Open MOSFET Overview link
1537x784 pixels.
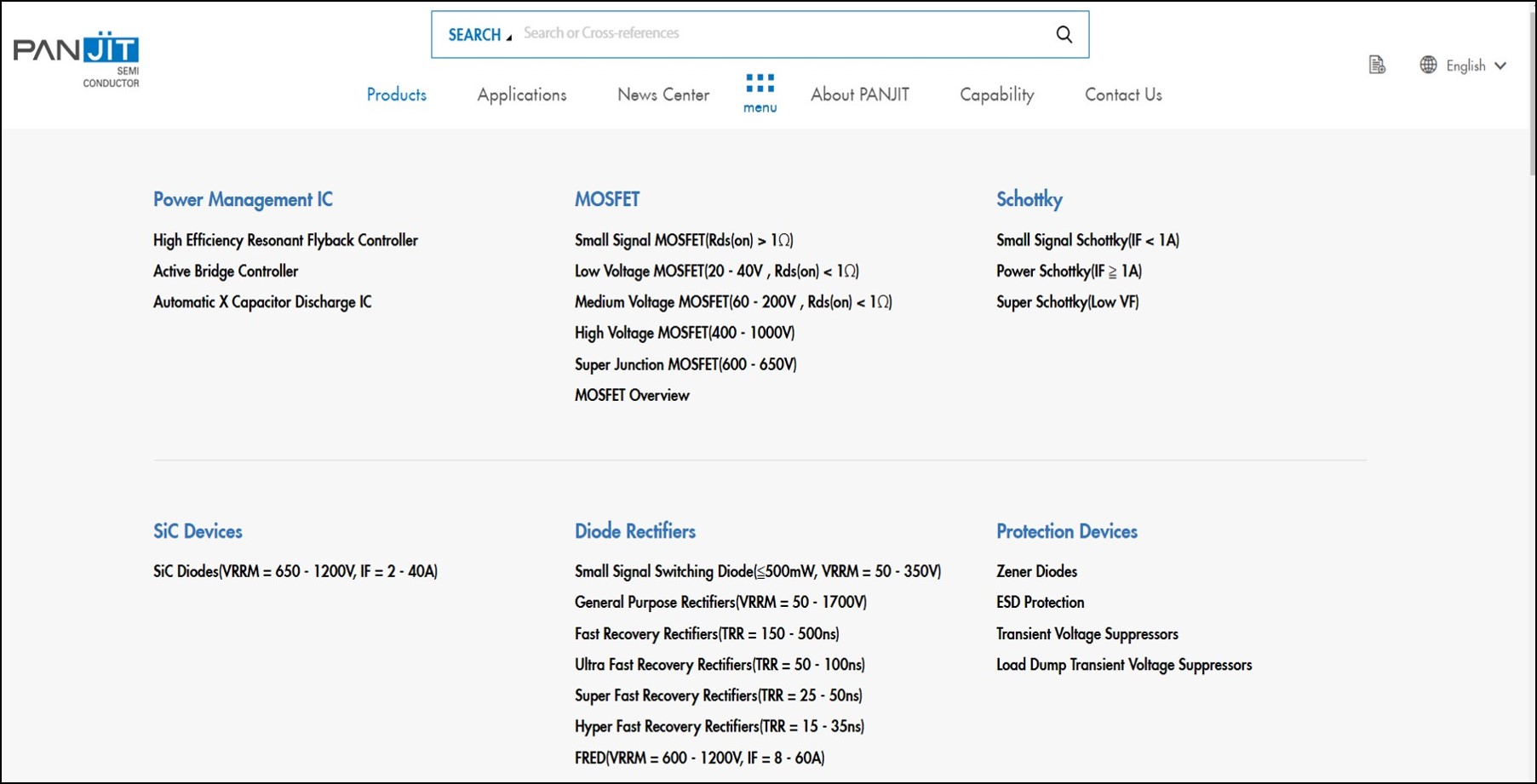(x=632, y=395)
